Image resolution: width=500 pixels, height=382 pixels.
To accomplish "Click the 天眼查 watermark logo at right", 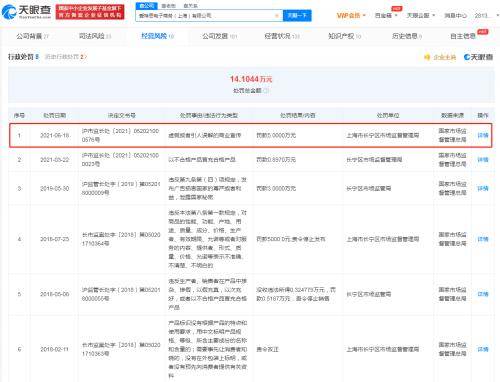I will point(478,57).
